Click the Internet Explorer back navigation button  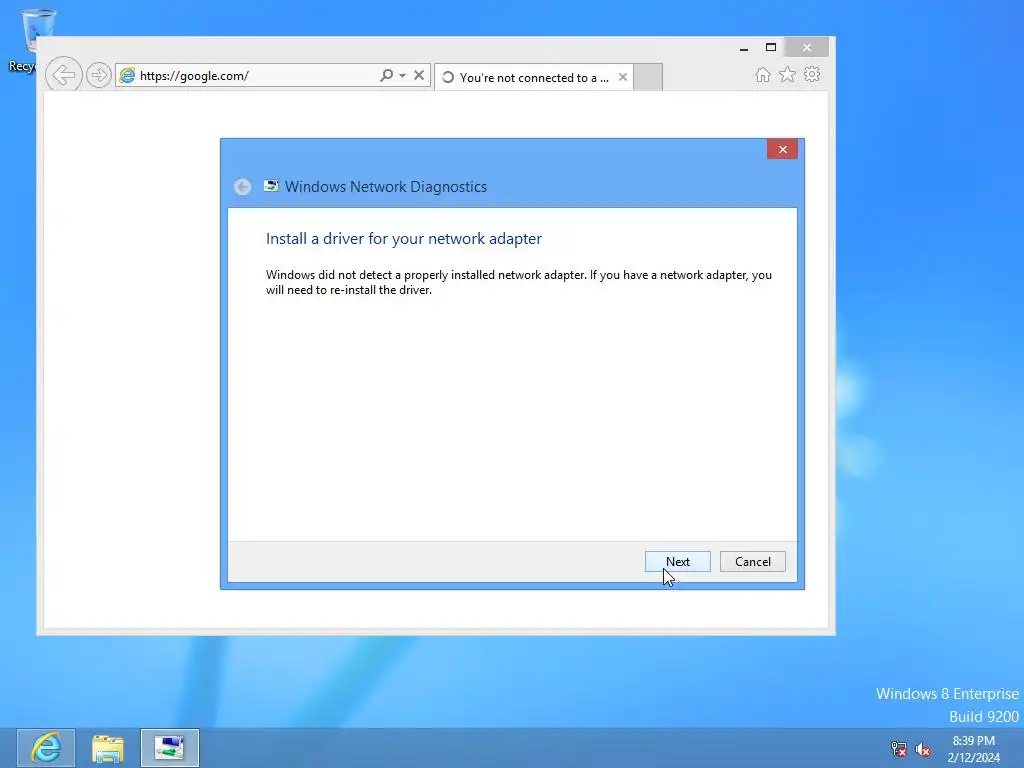coord(63,75)
